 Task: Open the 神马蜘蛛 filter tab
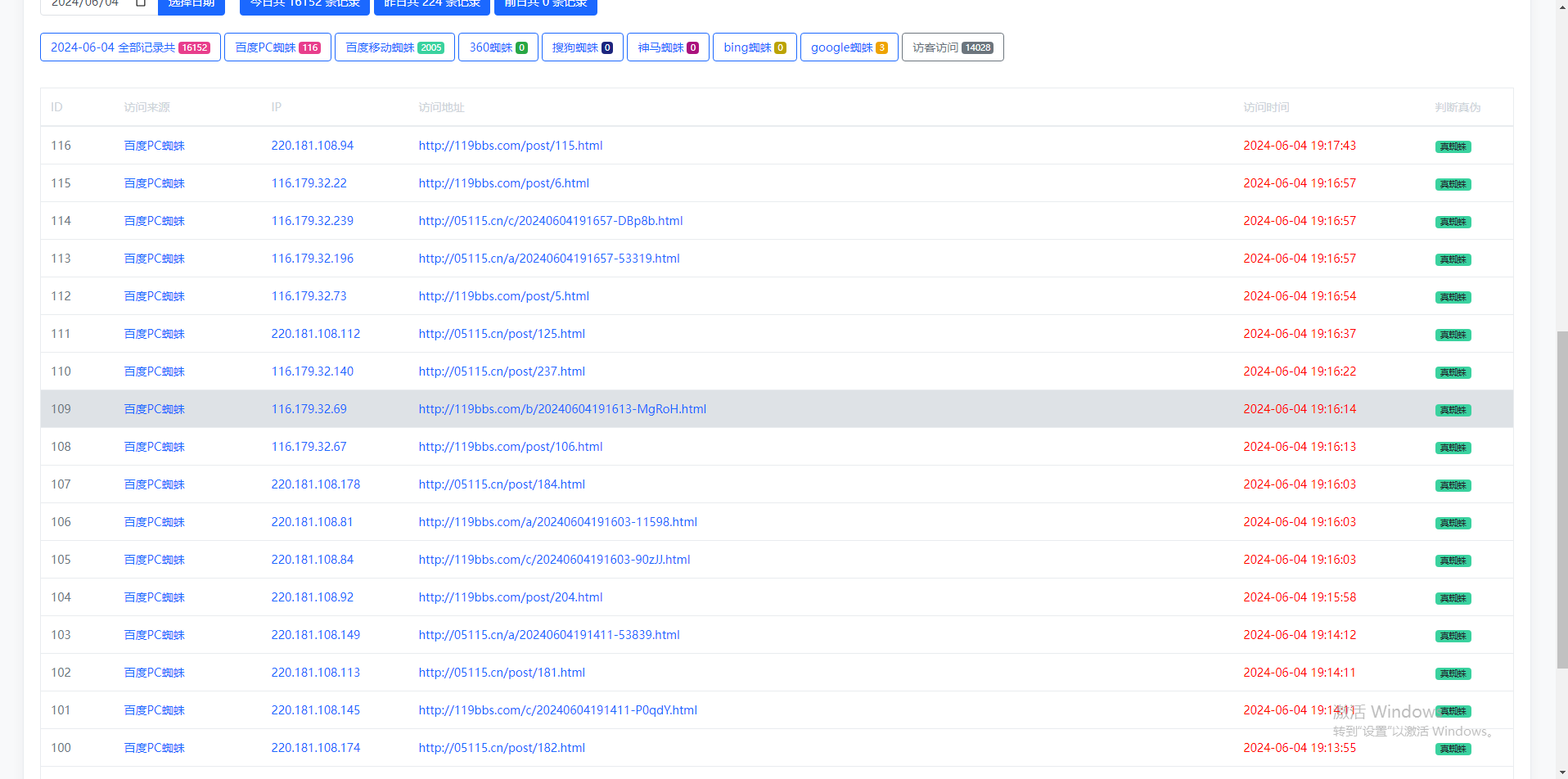[668, 47]
